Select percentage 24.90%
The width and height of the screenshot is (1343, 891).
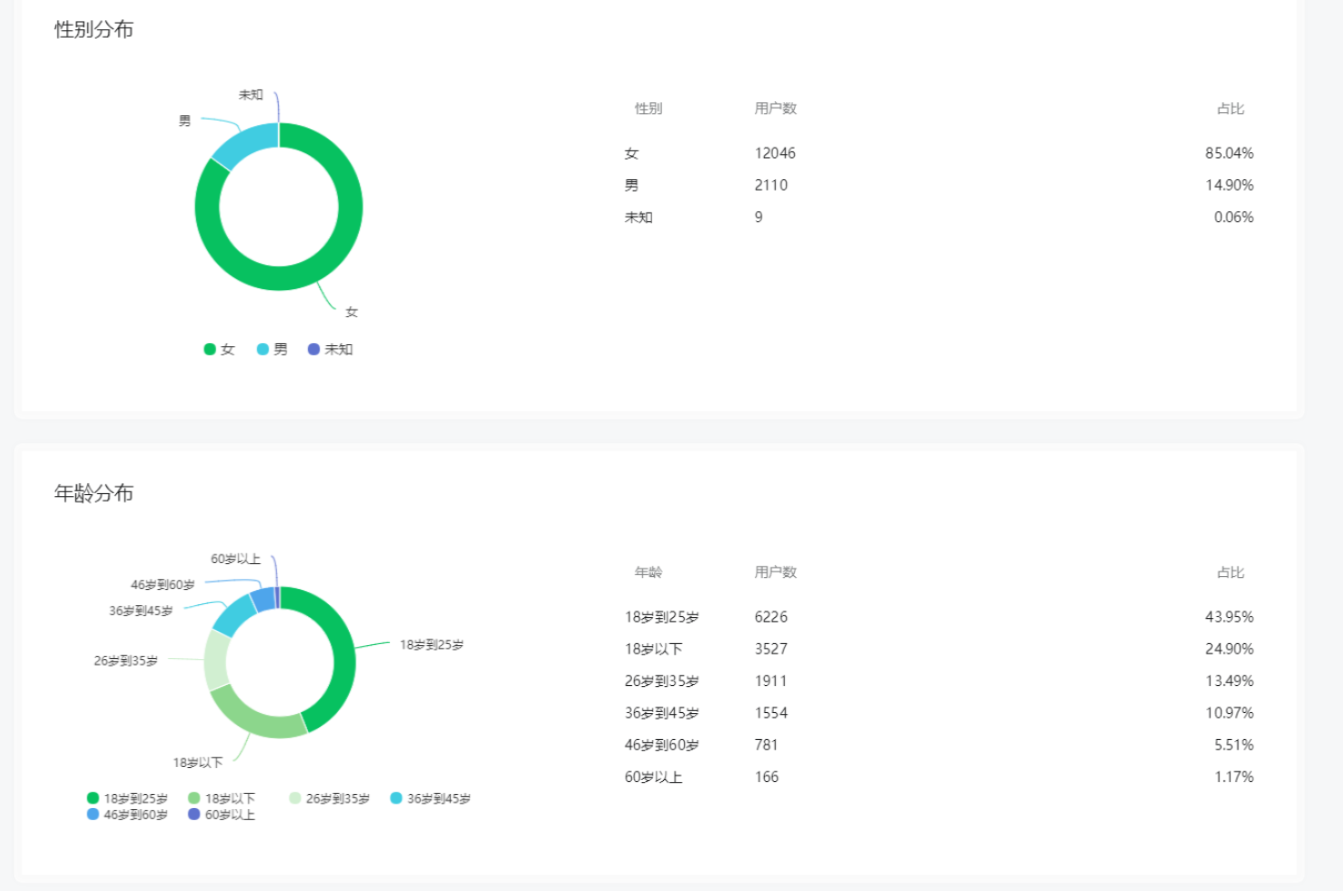(1229, 649)
